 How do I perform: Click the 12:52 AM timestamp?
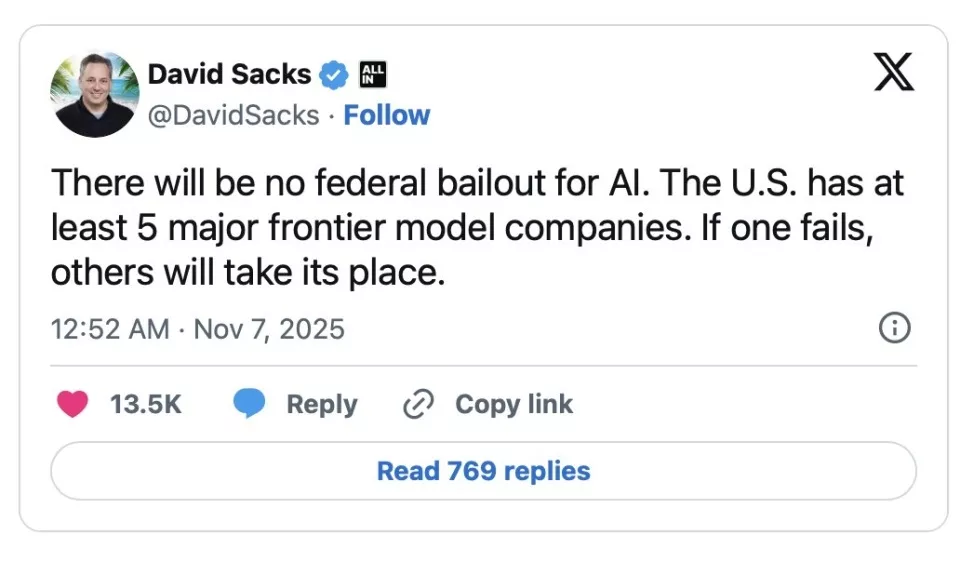[x=110, y=329]
